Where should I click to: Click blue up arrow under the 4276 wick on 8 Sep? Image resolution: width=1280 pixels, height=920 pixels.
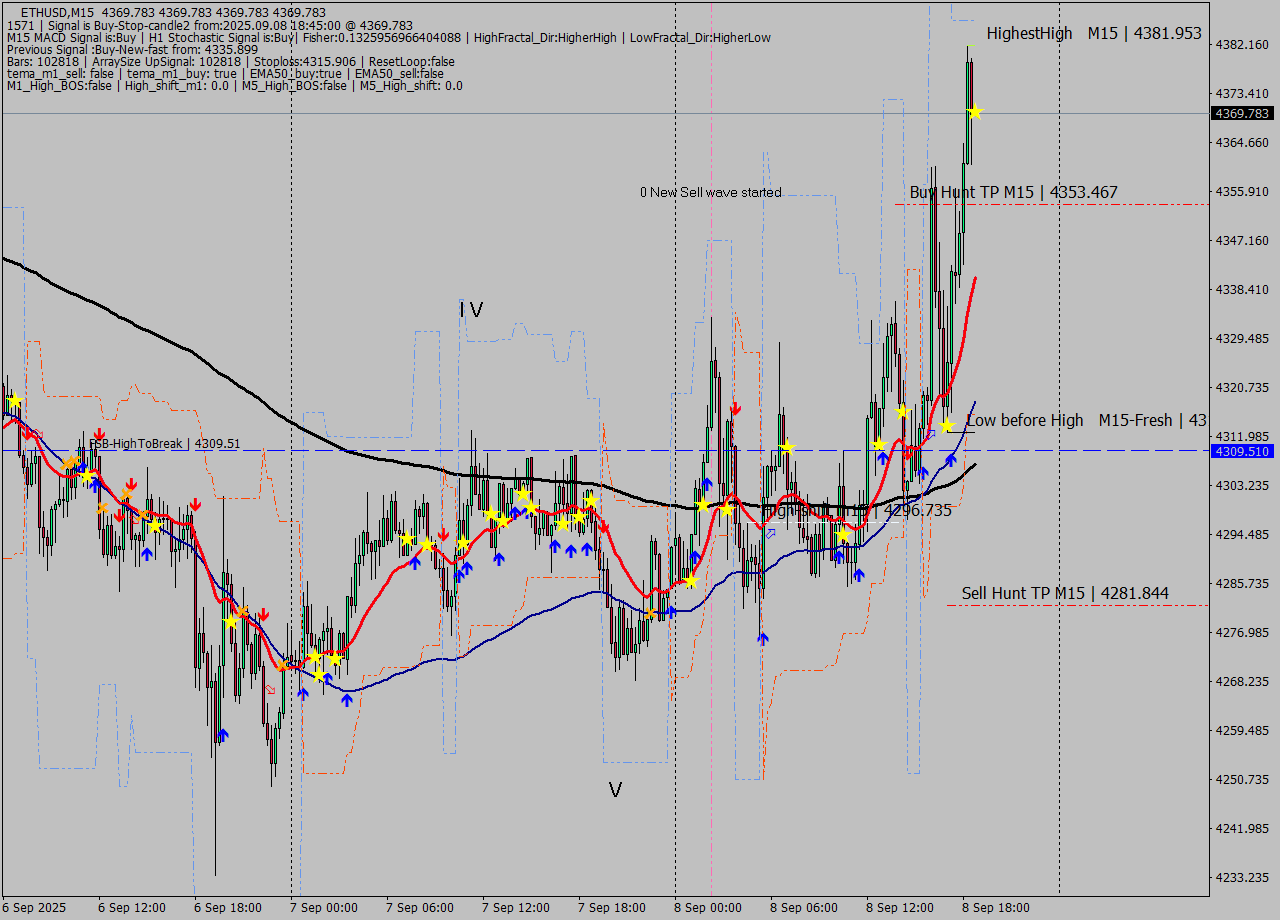(x=763, y=638)
